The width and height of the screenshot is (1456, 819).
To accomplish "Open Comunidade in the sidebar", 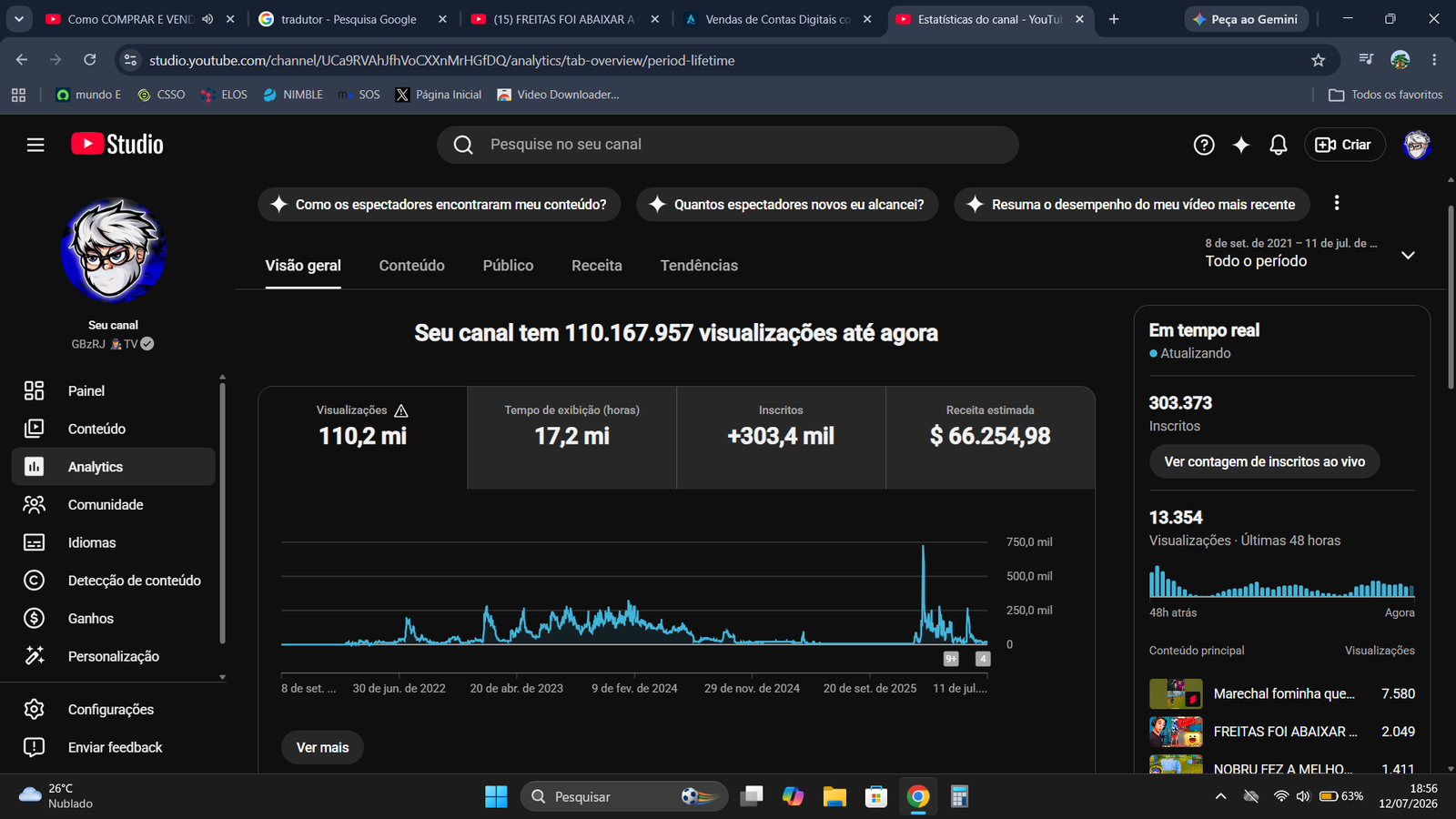I will [114, 505].
